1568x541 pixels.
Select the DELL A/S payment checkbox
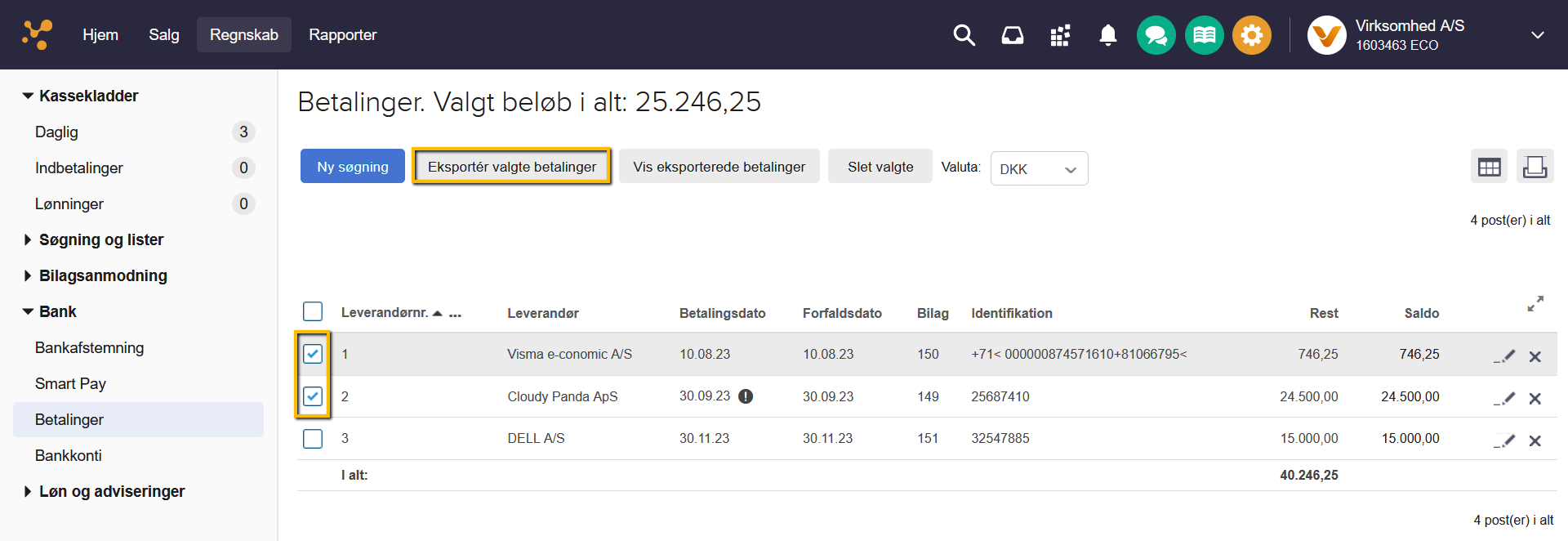coord(313,439)
